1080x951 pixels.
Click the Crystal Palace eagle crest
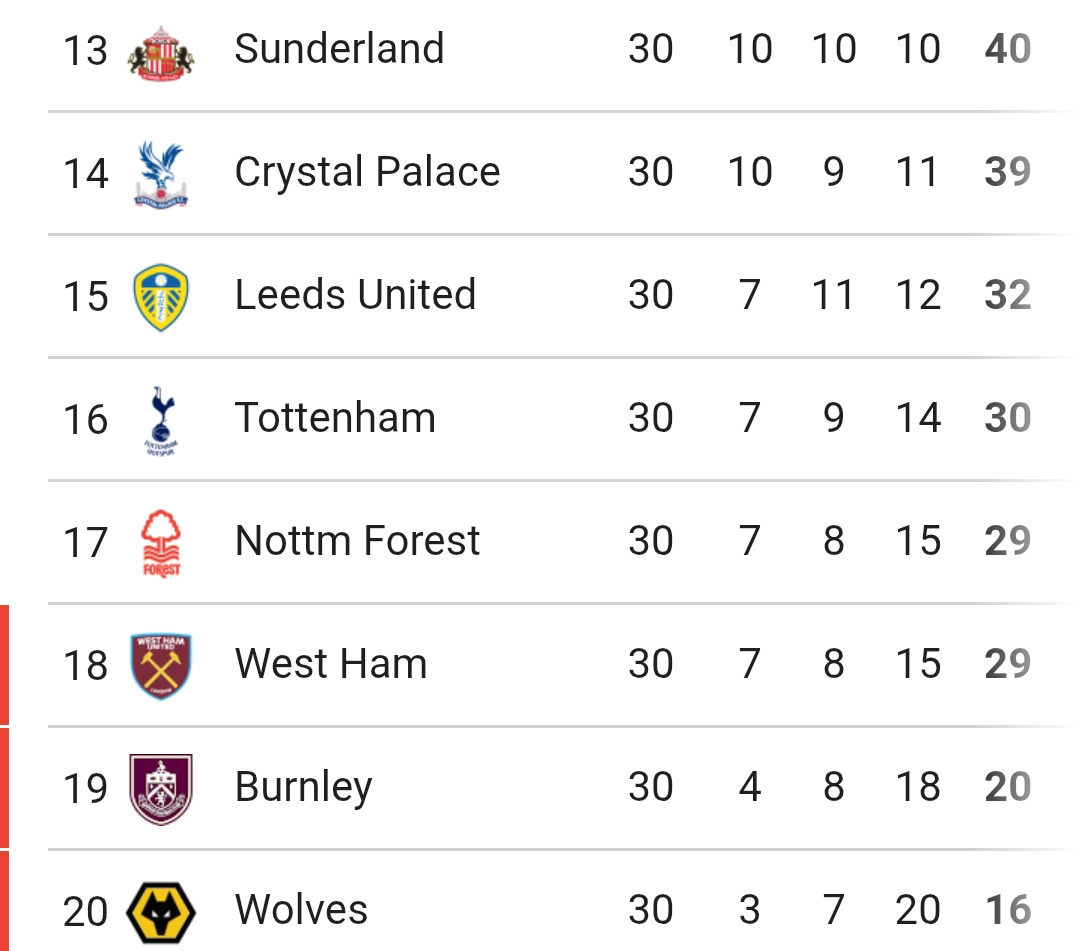[x=160, y=175]
